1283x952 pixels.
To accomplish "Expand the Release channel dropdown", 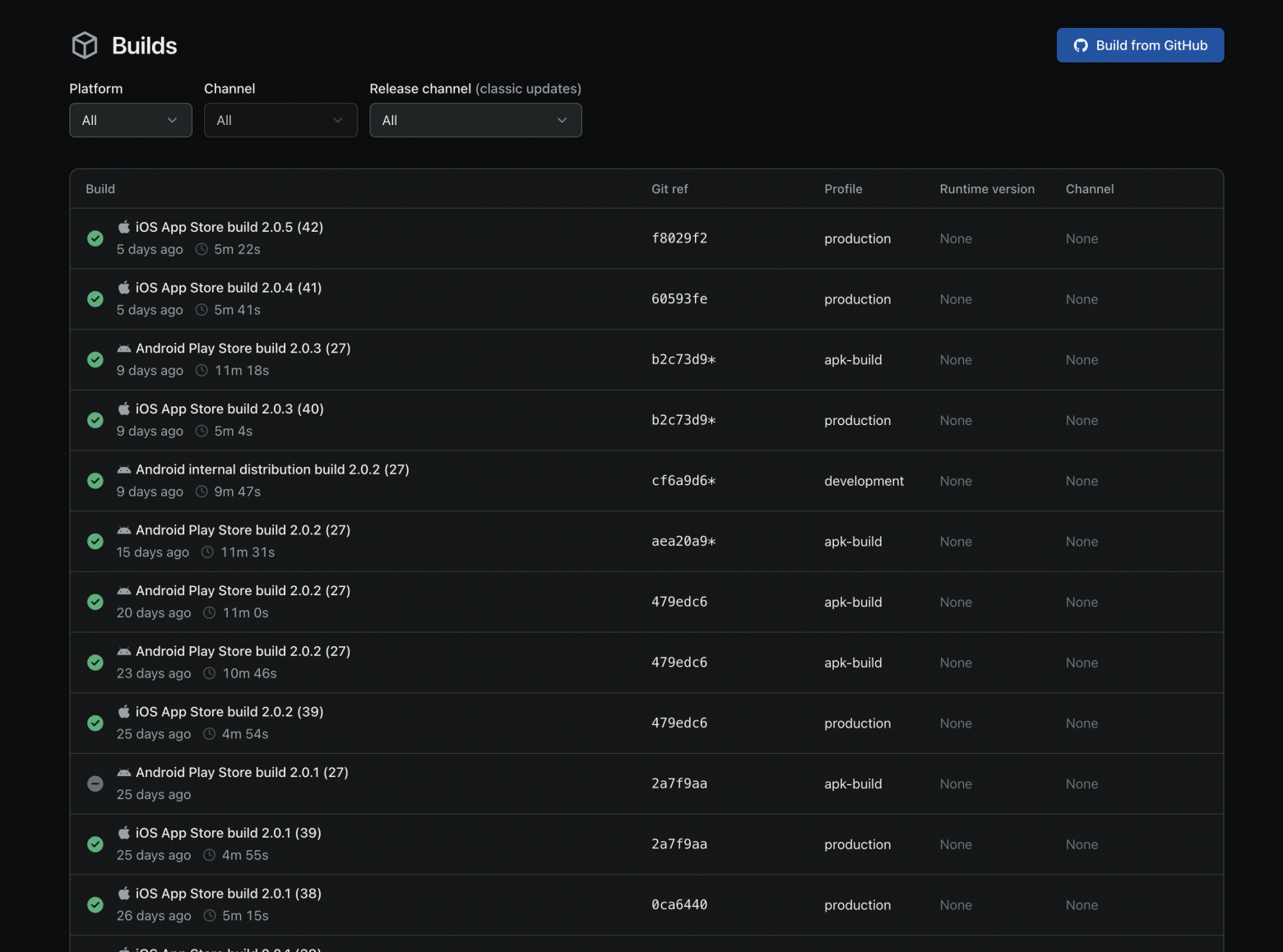I will (475, 120).
